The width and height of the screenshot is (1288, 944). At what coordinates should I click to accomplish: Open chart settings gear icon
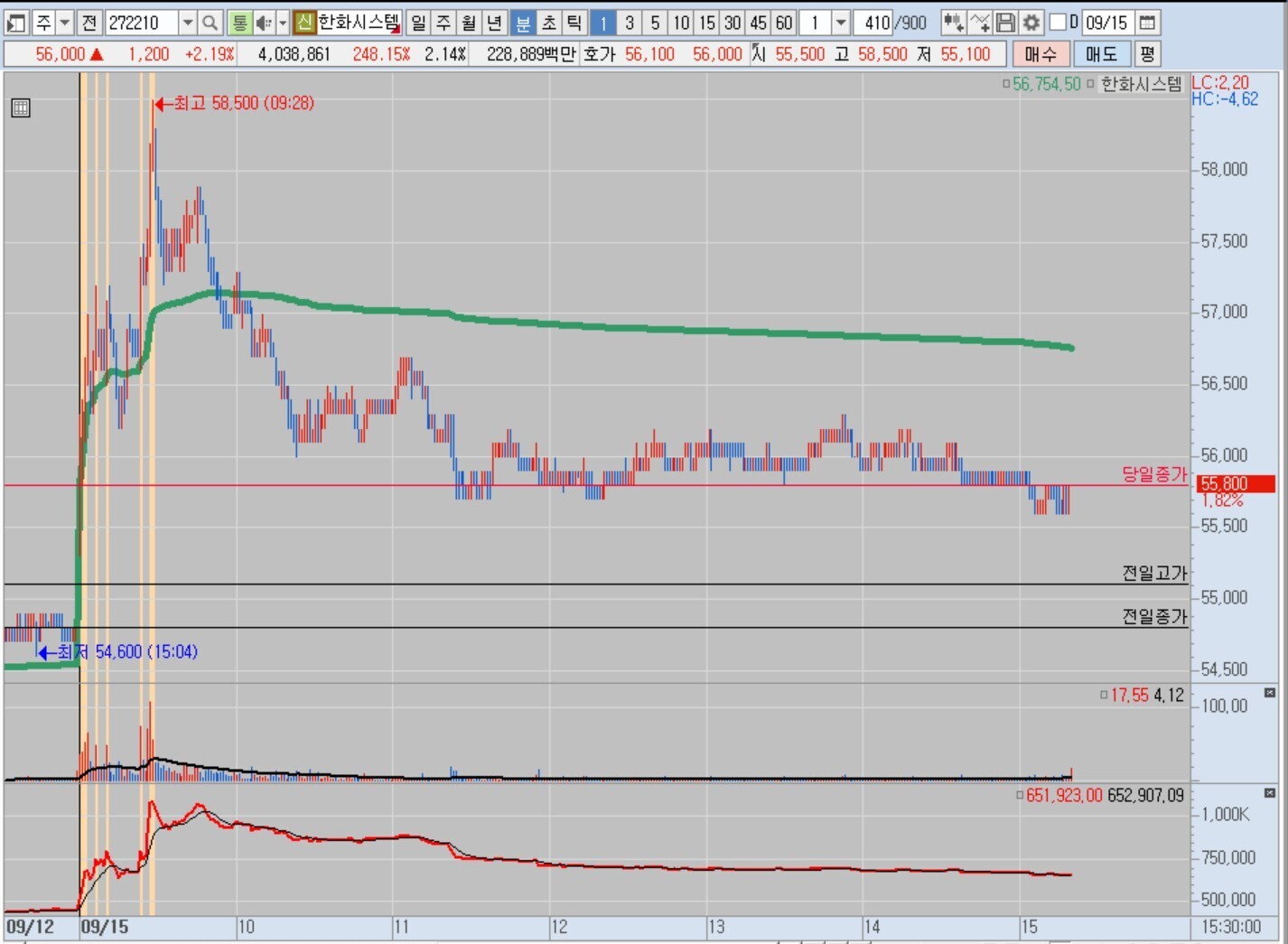tap(1031, 23)
